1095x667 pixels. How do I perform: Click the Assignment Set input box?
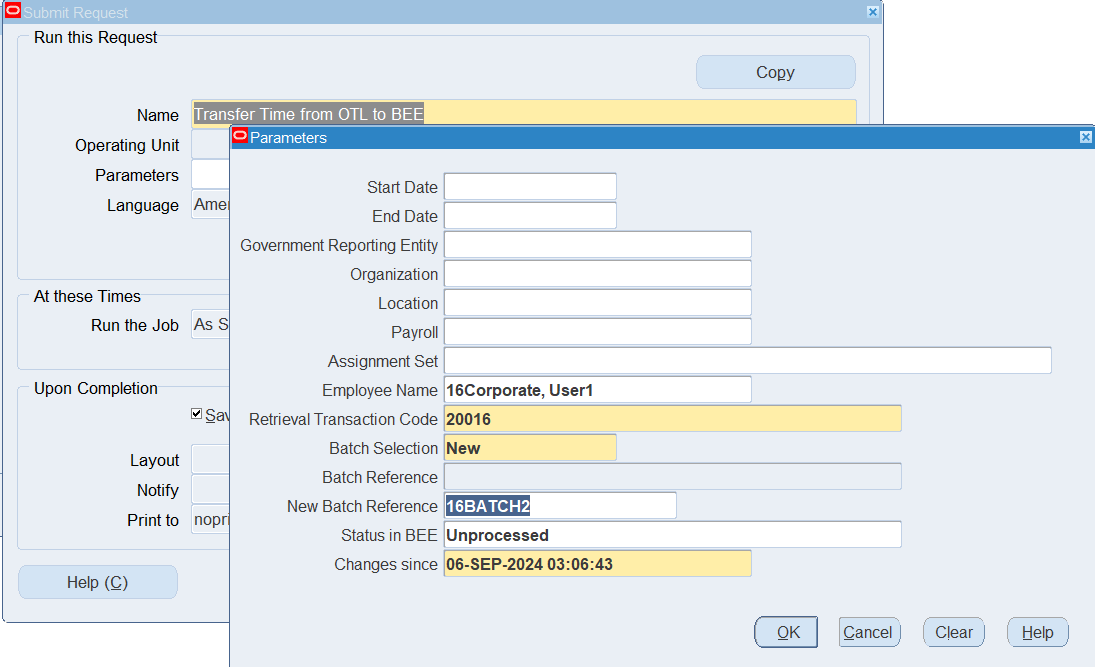click(747, 361)
